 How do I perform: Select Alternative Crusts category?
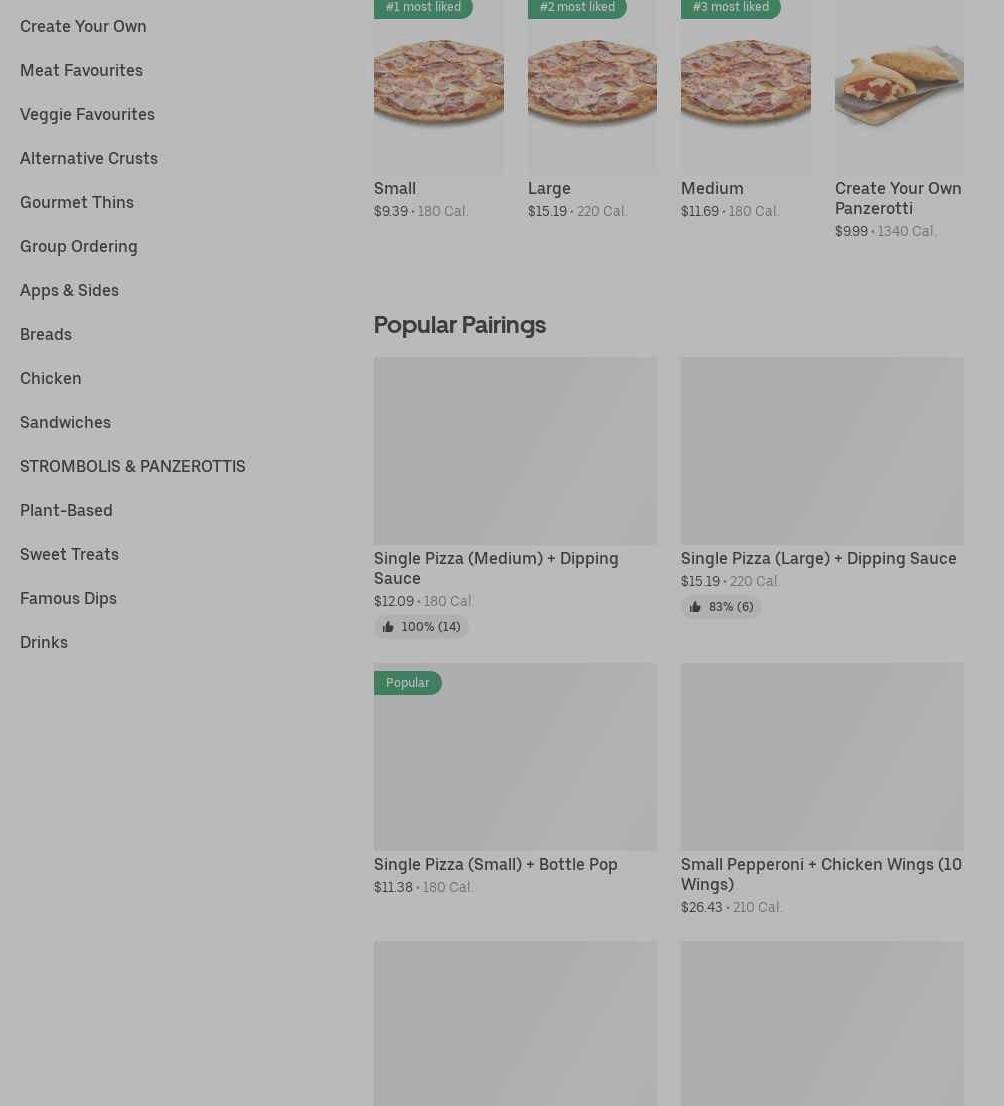pyautogui.click(x=89, y=158)
